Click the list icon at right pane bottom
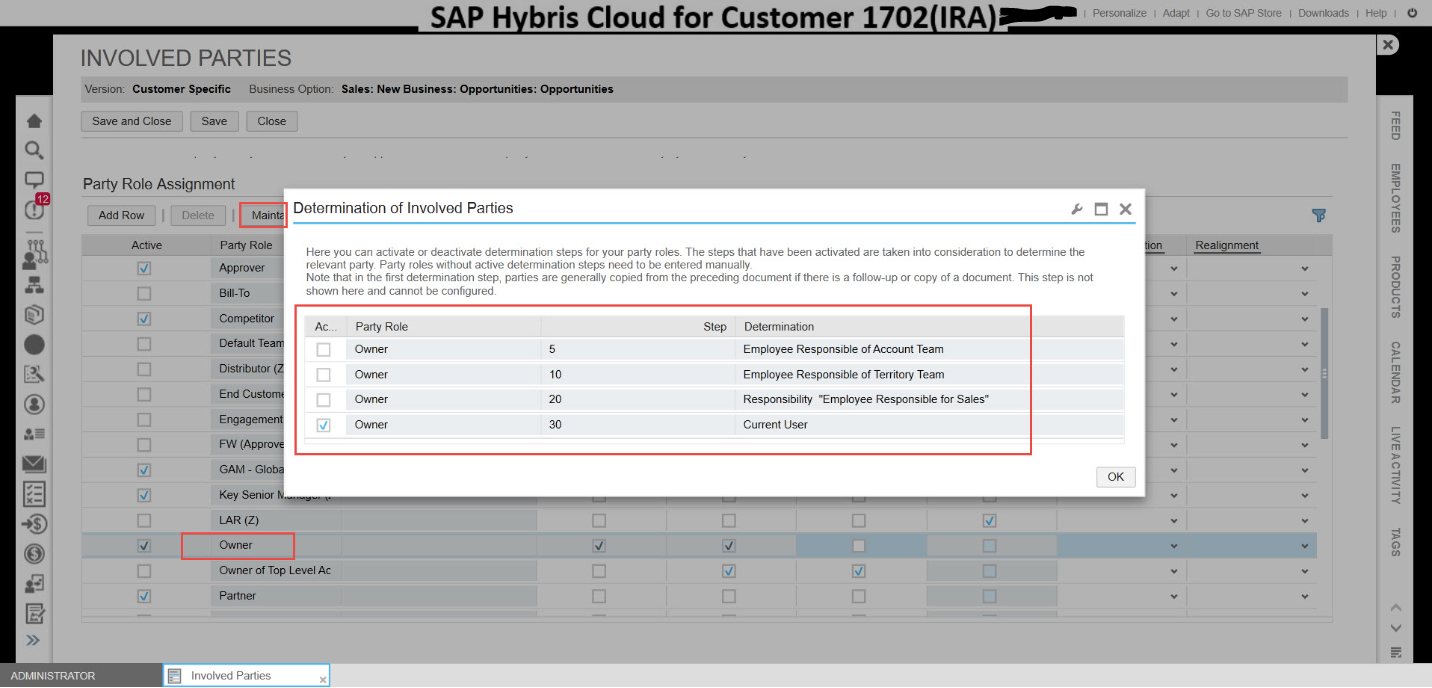 1396,652
